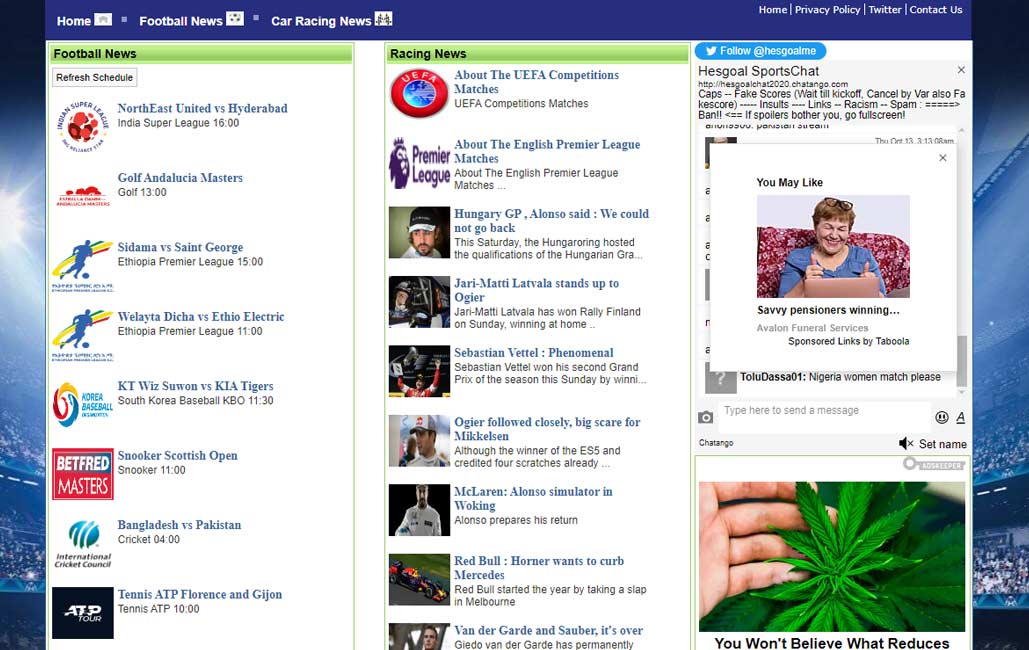The height and width of the screenshot is (650, 1029).
Task: Click the Refresh Schedule button
Action: pyautogui.click(x=94, y=77)
